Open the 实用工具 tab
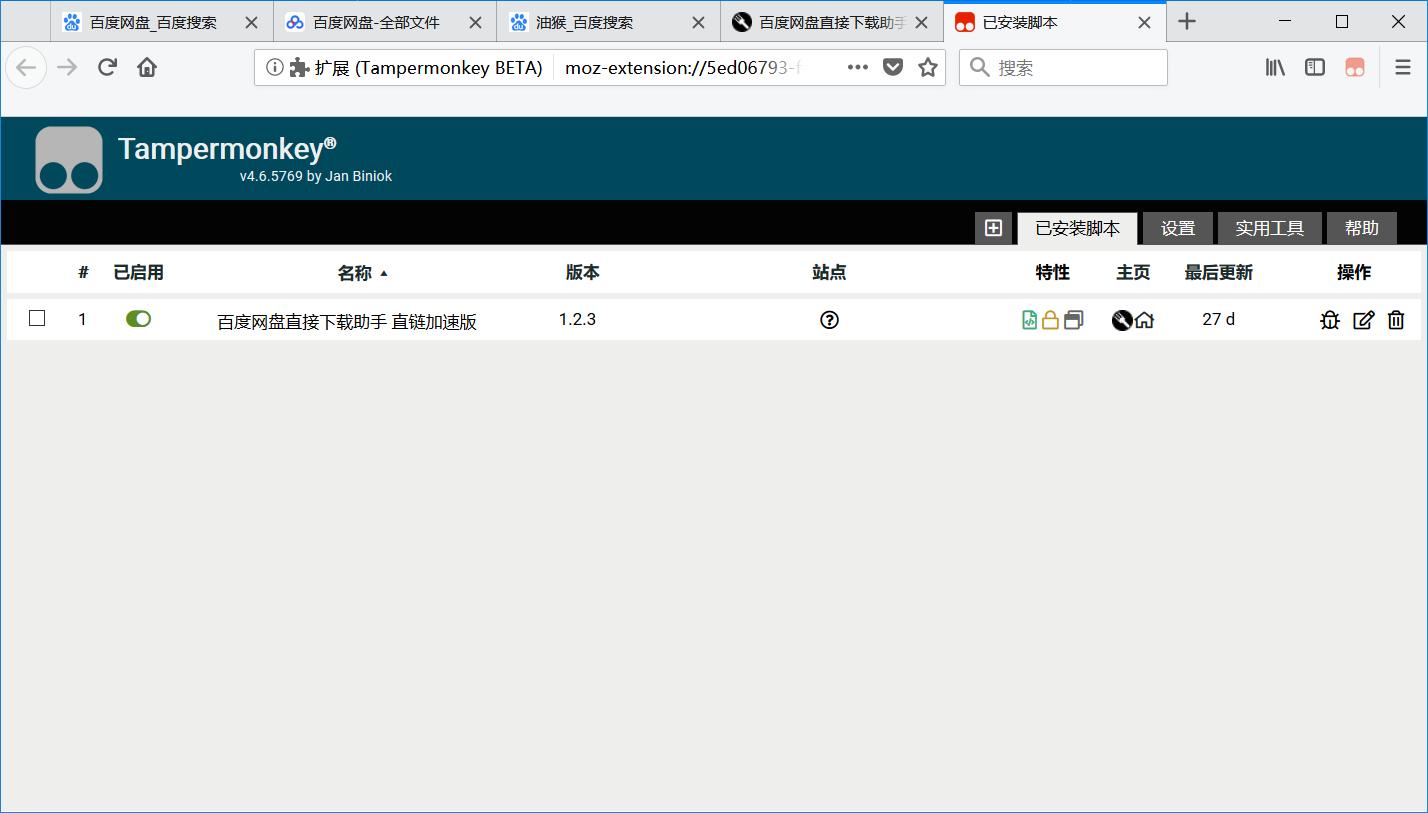Screen dimensions: 1428x813 (x=1269, y=228)
